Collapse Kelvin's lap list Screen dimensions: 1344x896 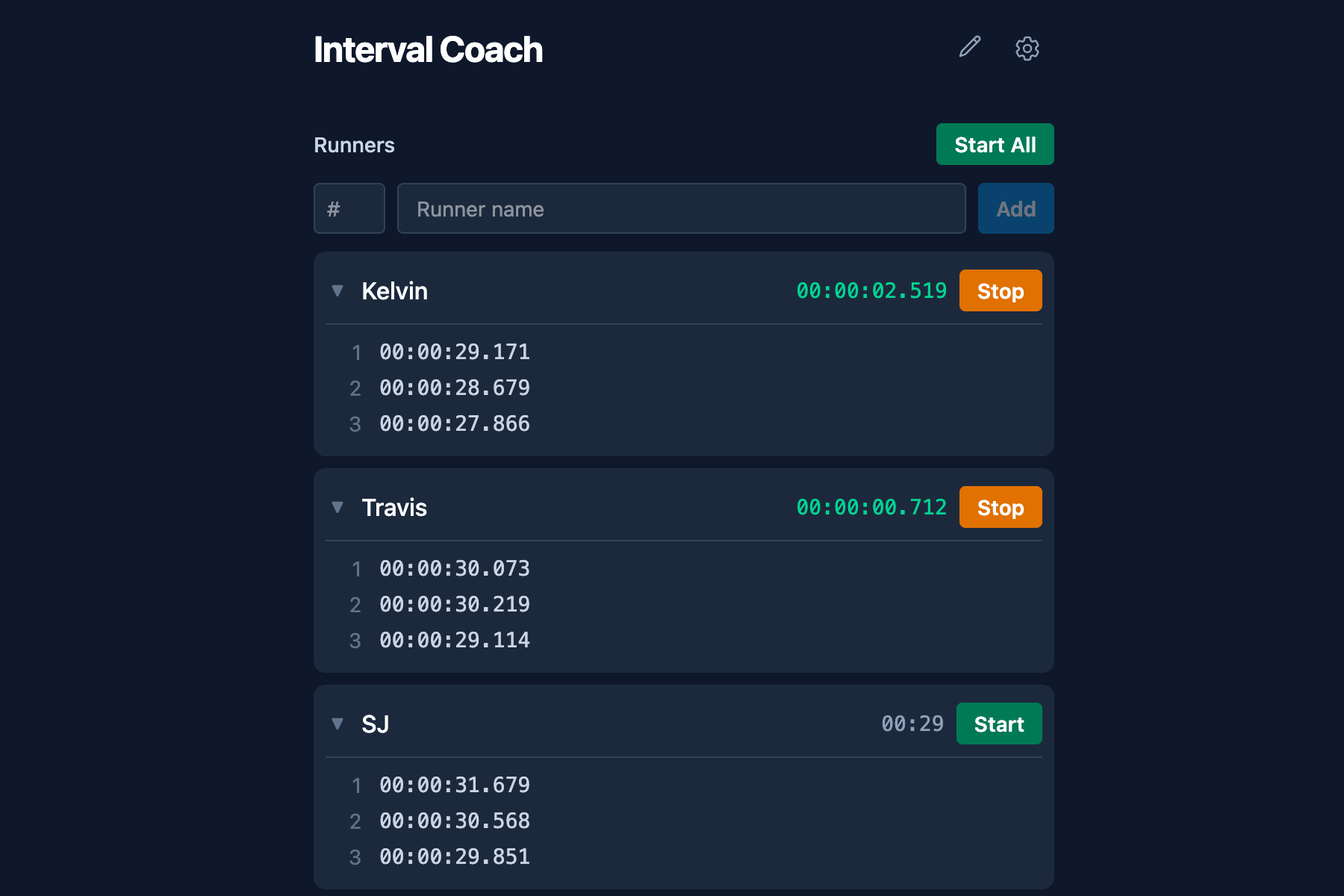pos(337,290)
